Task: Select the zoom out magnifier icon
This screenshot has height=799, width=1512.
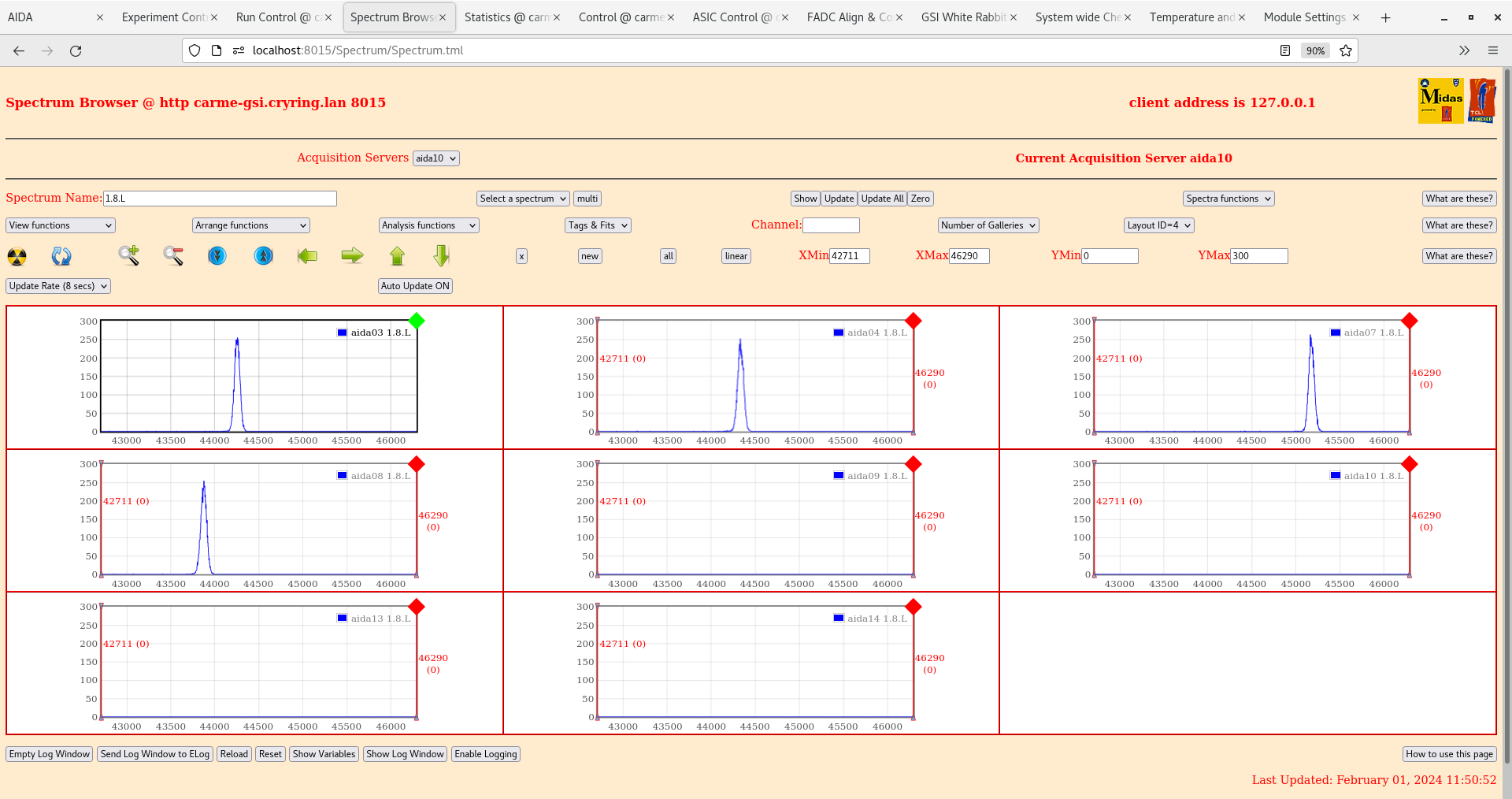Action: 173,256
